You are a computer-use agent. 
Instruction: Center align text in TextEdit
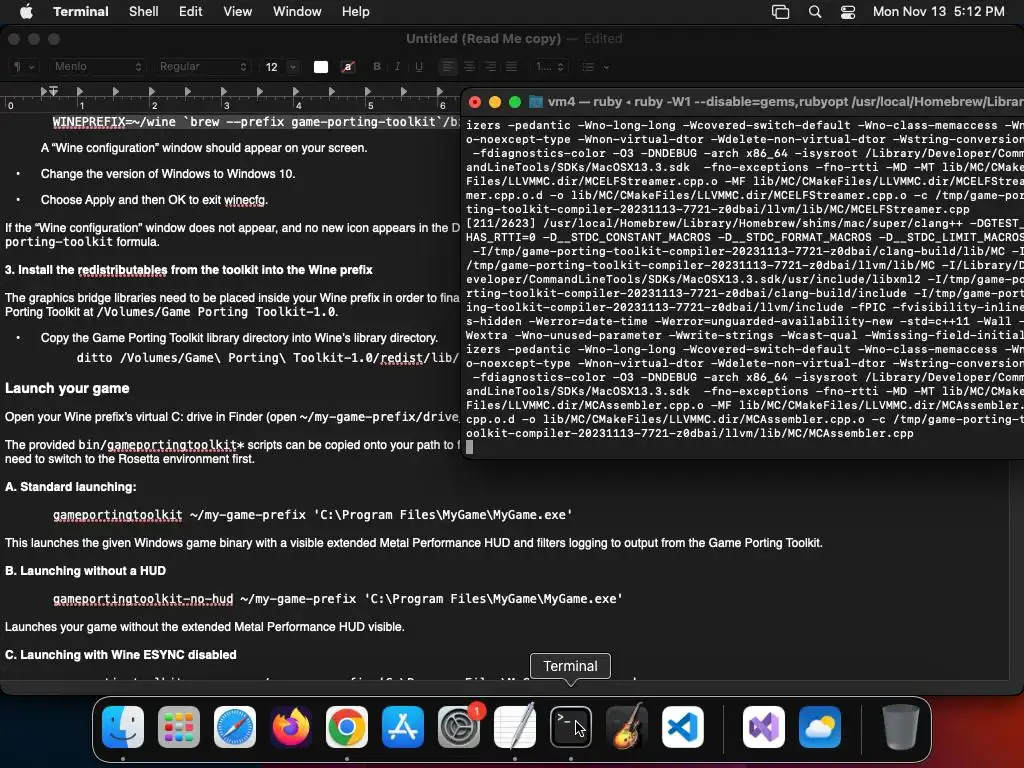[469, 67]
